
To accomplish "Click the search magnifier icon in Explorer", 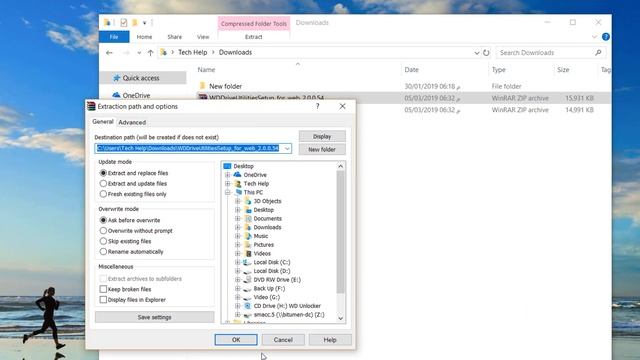I will (598, 53).
